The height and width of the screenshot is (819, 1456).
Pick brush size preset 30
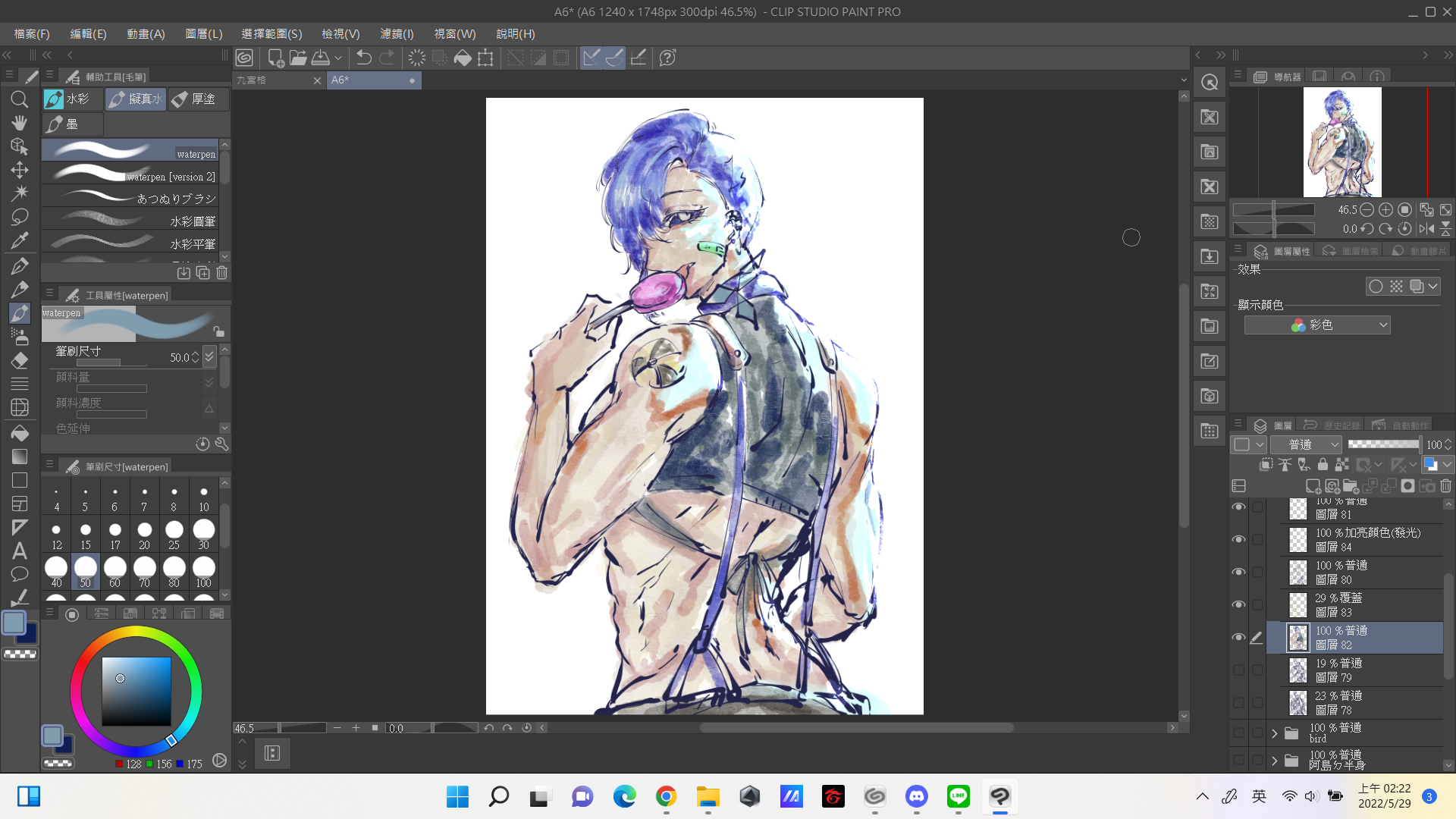point(203,534)
